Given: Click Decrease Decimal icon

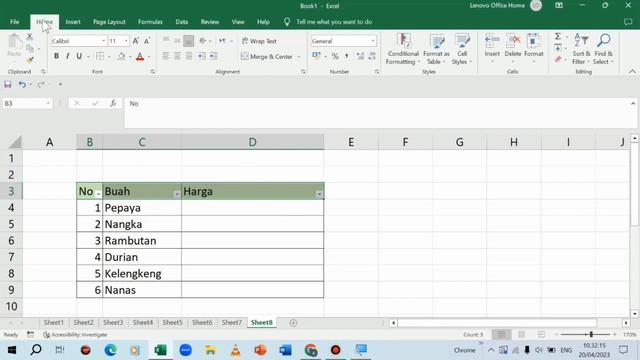Looking at the screenshot, I should coord(372,56).
